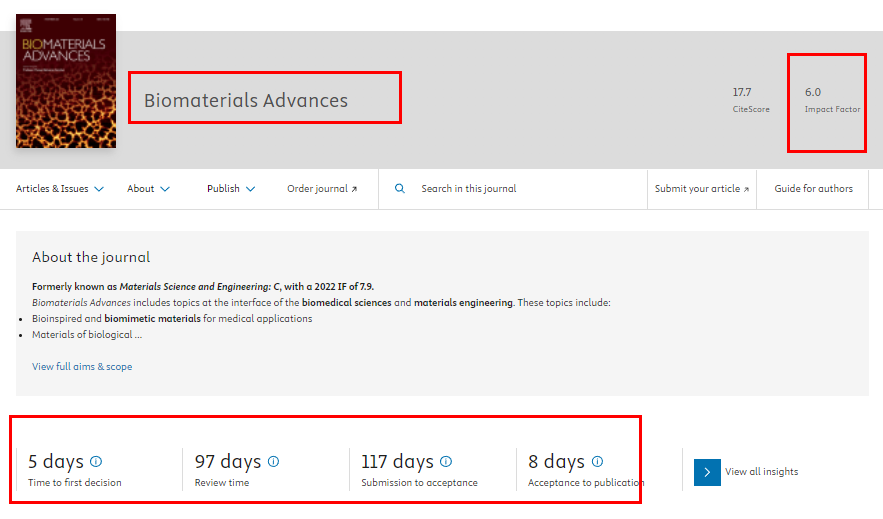Screen dimensions: 883x519
Task: Click the blue arrow View all insights button
Action: (707, 472)
